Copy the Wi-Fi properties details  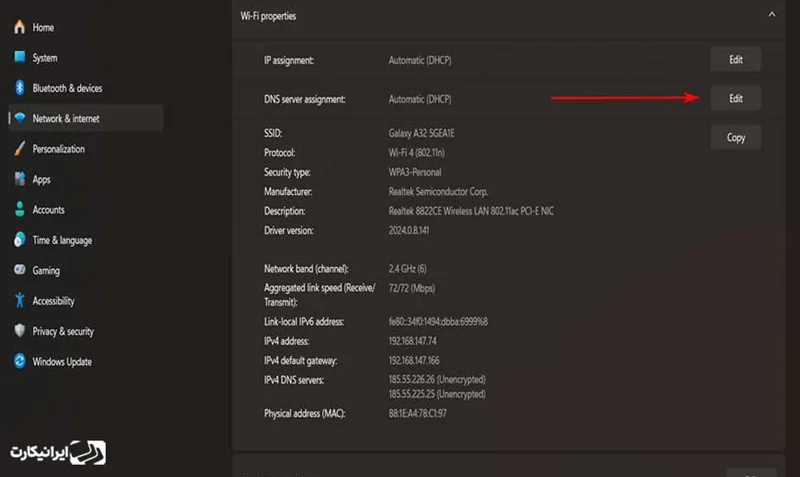point(735,137)
